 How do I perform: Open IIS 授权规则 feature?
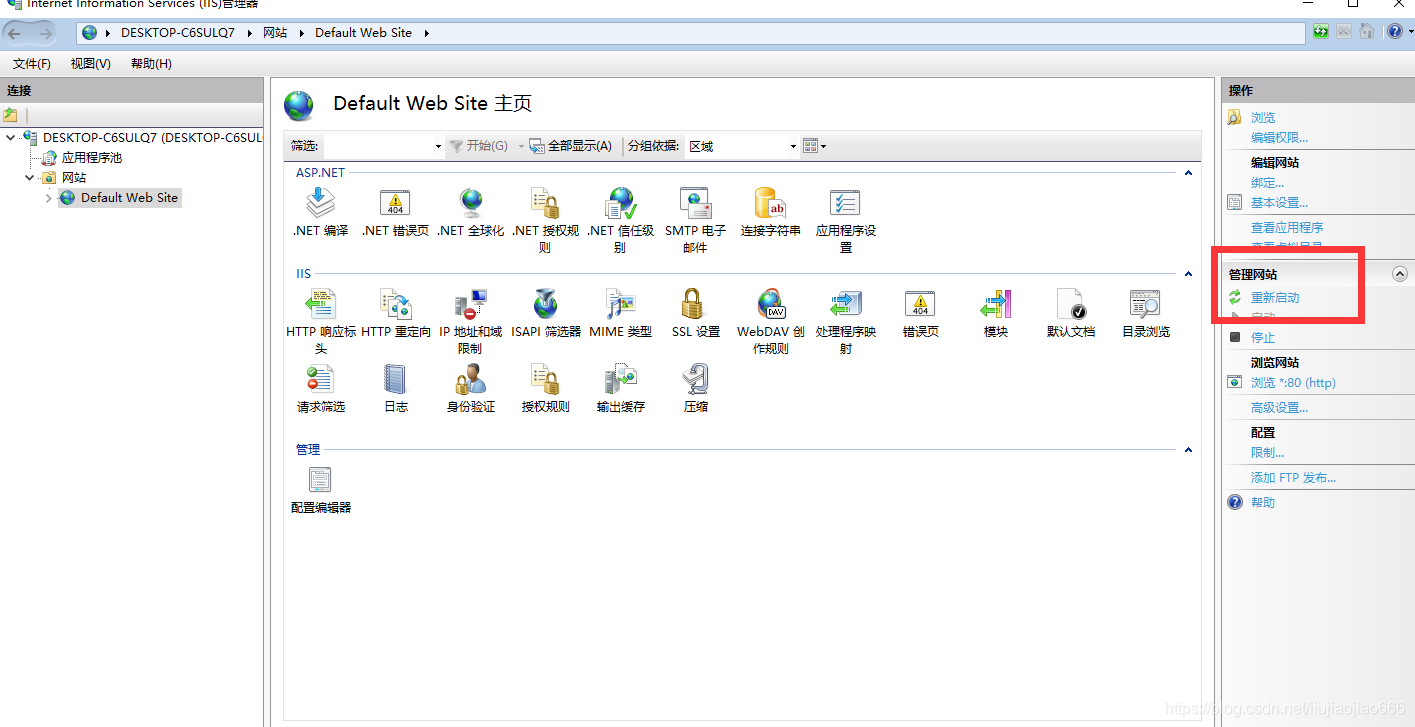click(545, 388)
